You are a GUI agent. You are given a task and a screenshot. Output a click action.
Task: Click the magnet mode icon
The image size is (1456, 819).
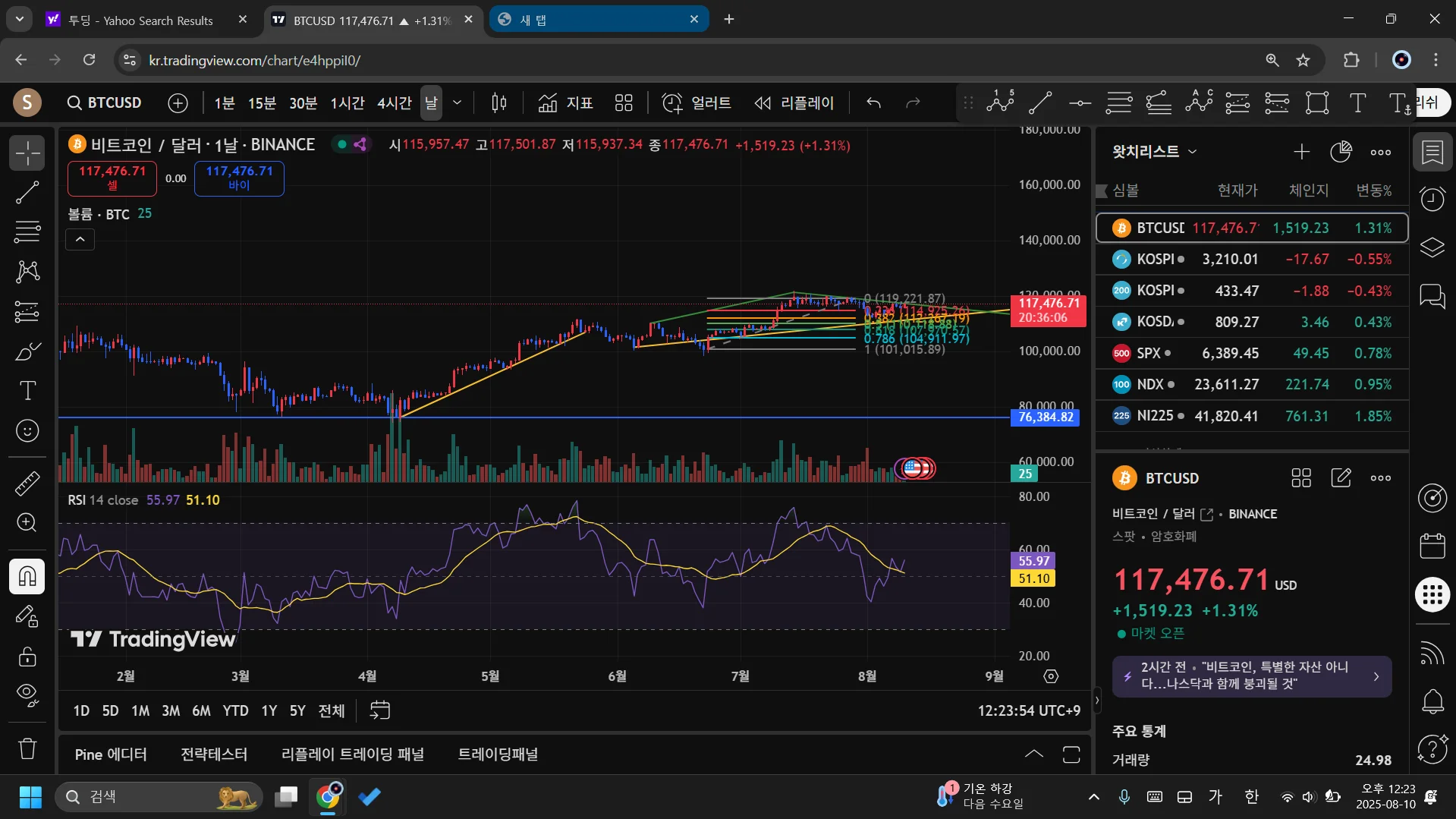click(27, 577)
